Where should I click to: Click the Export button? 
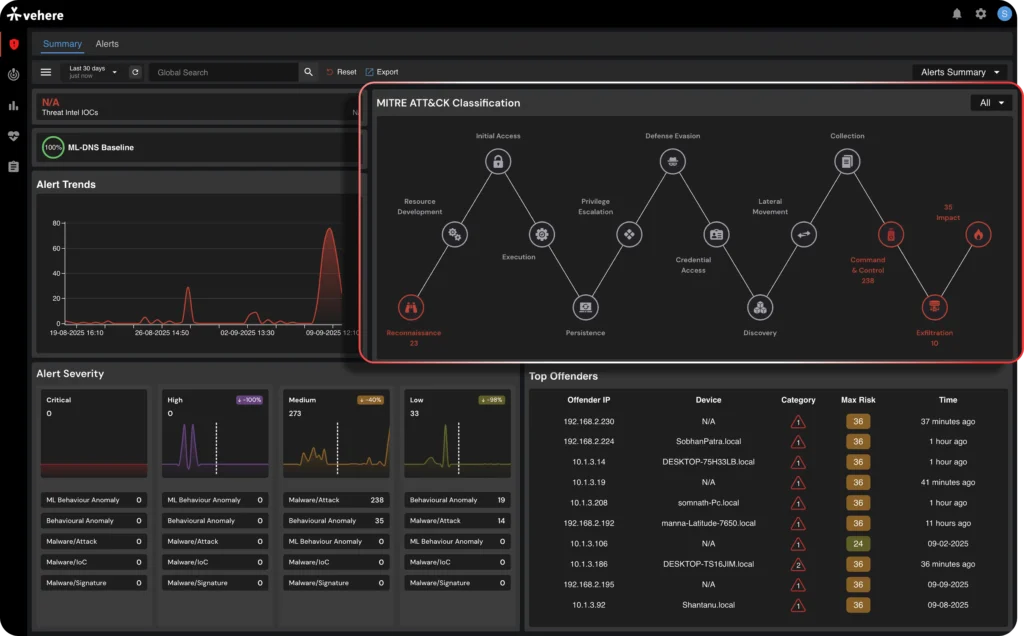pyautogui.click(x=381, y=71)
